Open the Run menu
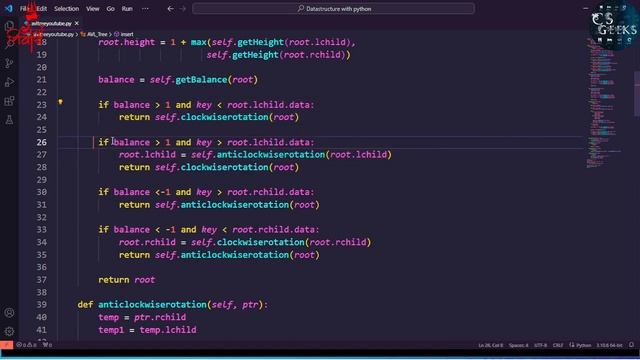The image size is (640, 360). click(127, 9)
